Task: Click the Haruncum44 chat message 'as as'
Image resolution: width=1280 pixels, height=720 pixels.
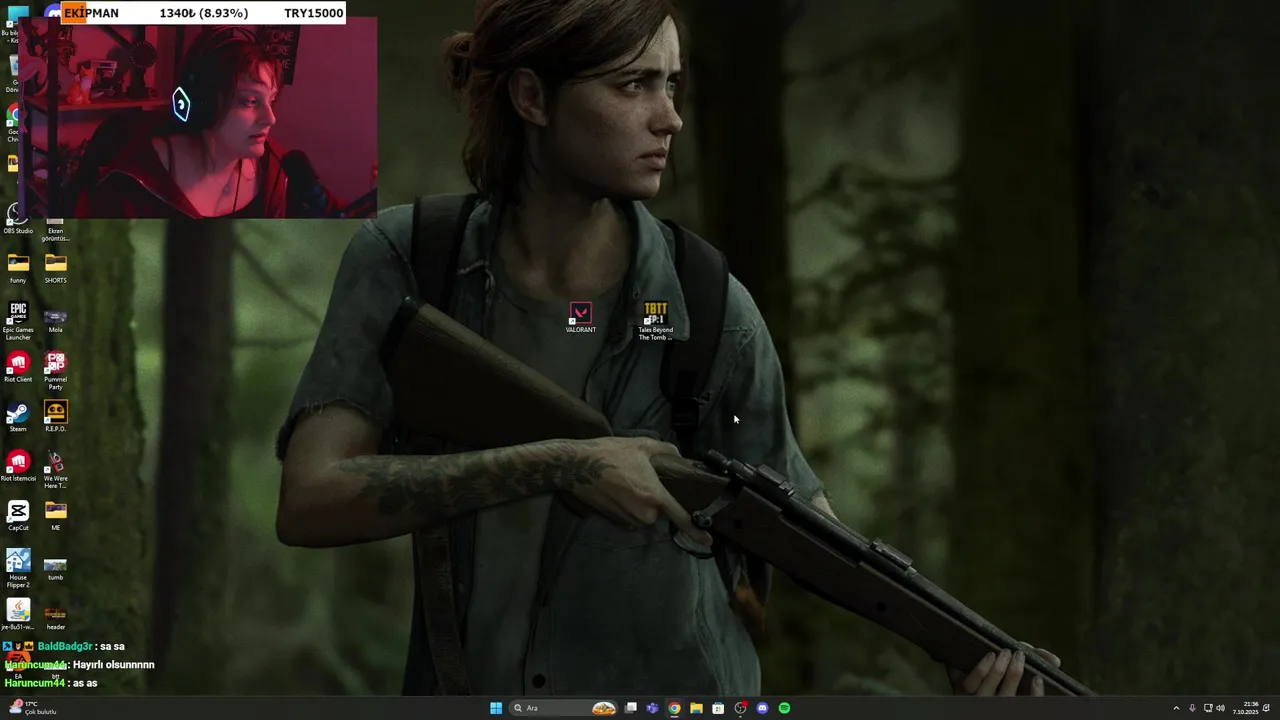Action: [x=51, y=683]
